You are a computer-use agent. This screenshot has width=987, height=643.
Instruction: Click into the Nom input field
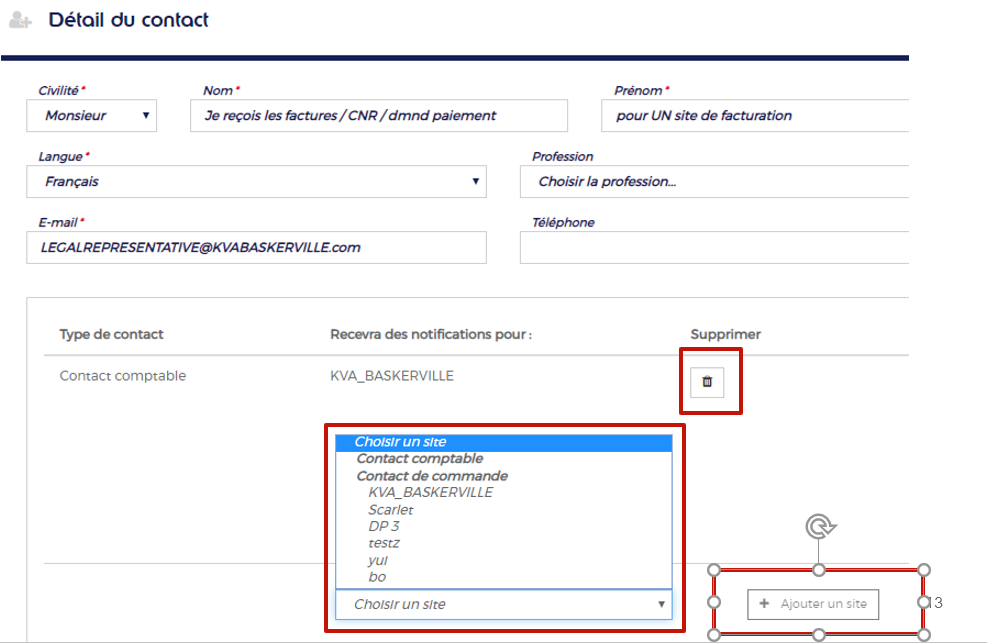click(379, 115)
